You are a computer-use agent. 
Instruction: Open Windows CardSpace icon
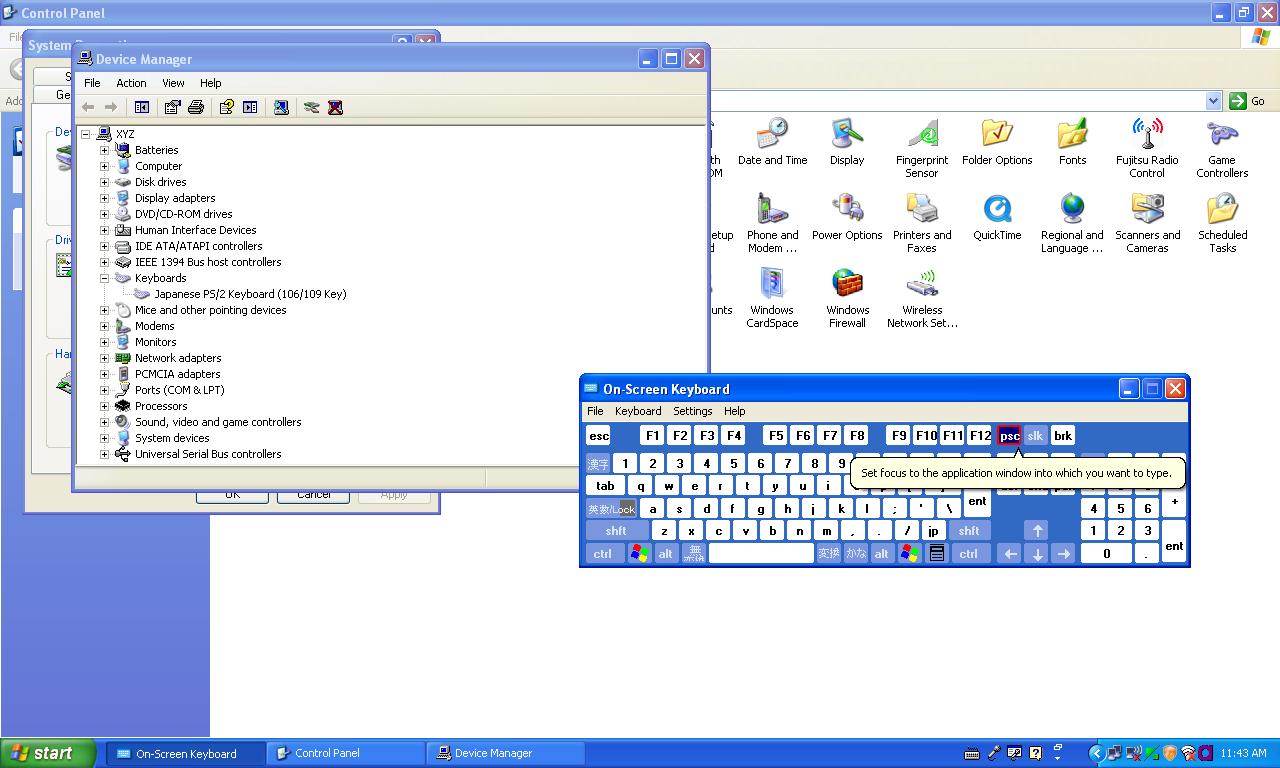pos(772,298)
